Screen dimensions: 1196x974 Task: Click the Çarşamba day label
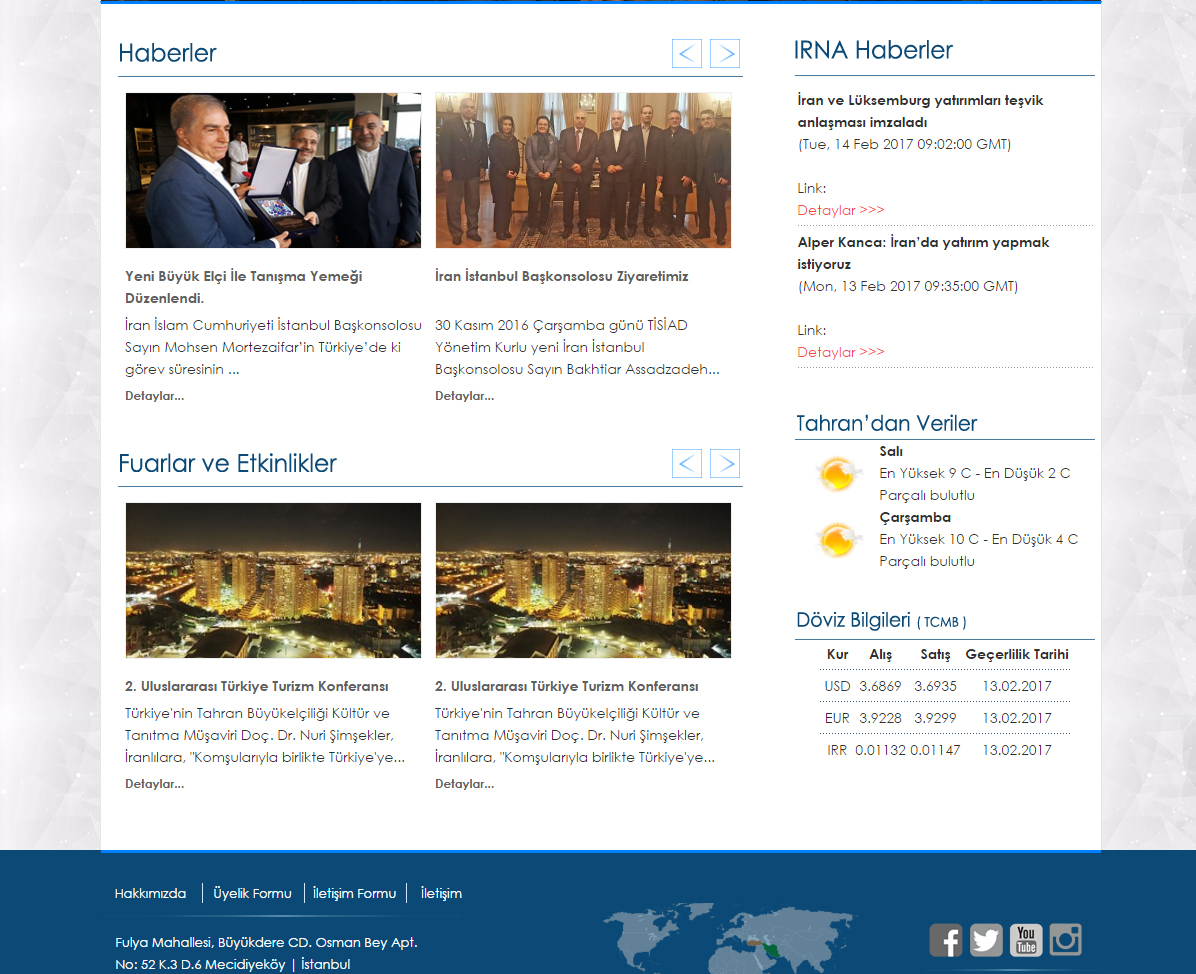(x=915, y=517)
